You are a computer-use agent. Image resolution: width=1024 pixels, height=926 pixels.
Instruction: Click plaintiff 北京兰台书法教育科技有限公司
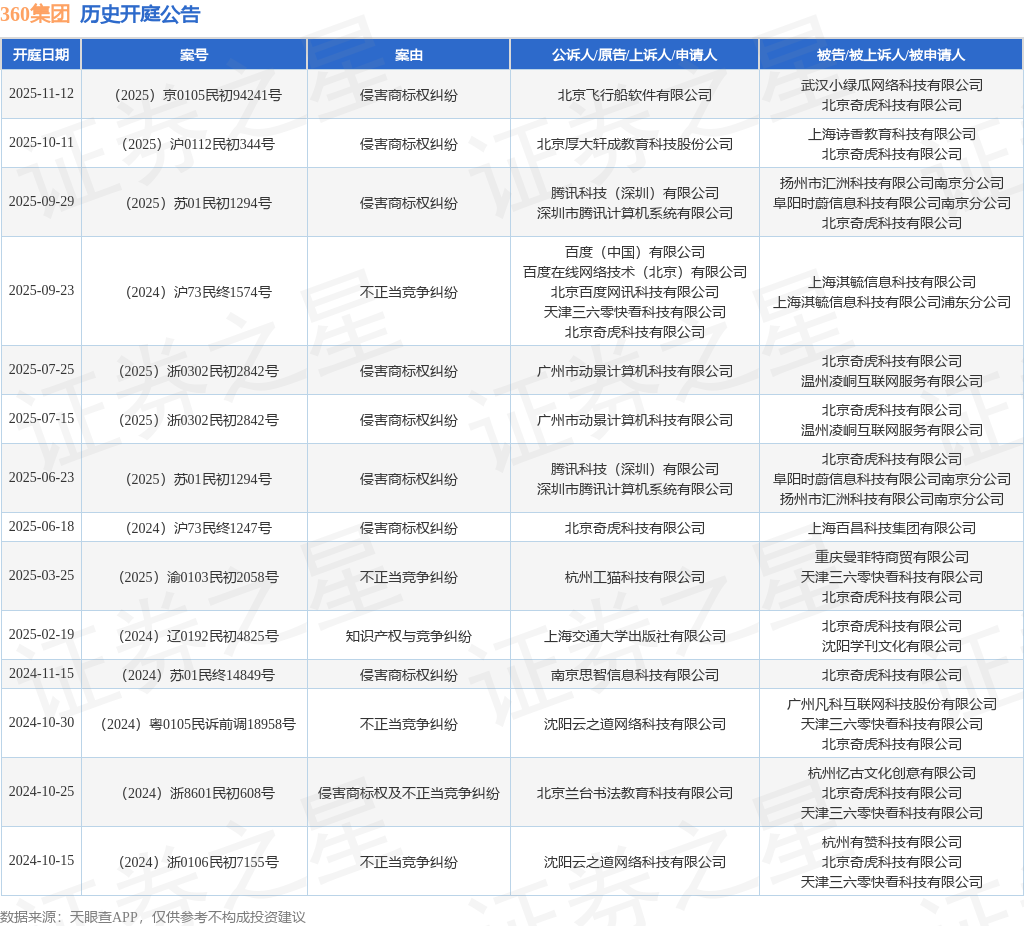[635, 793]
